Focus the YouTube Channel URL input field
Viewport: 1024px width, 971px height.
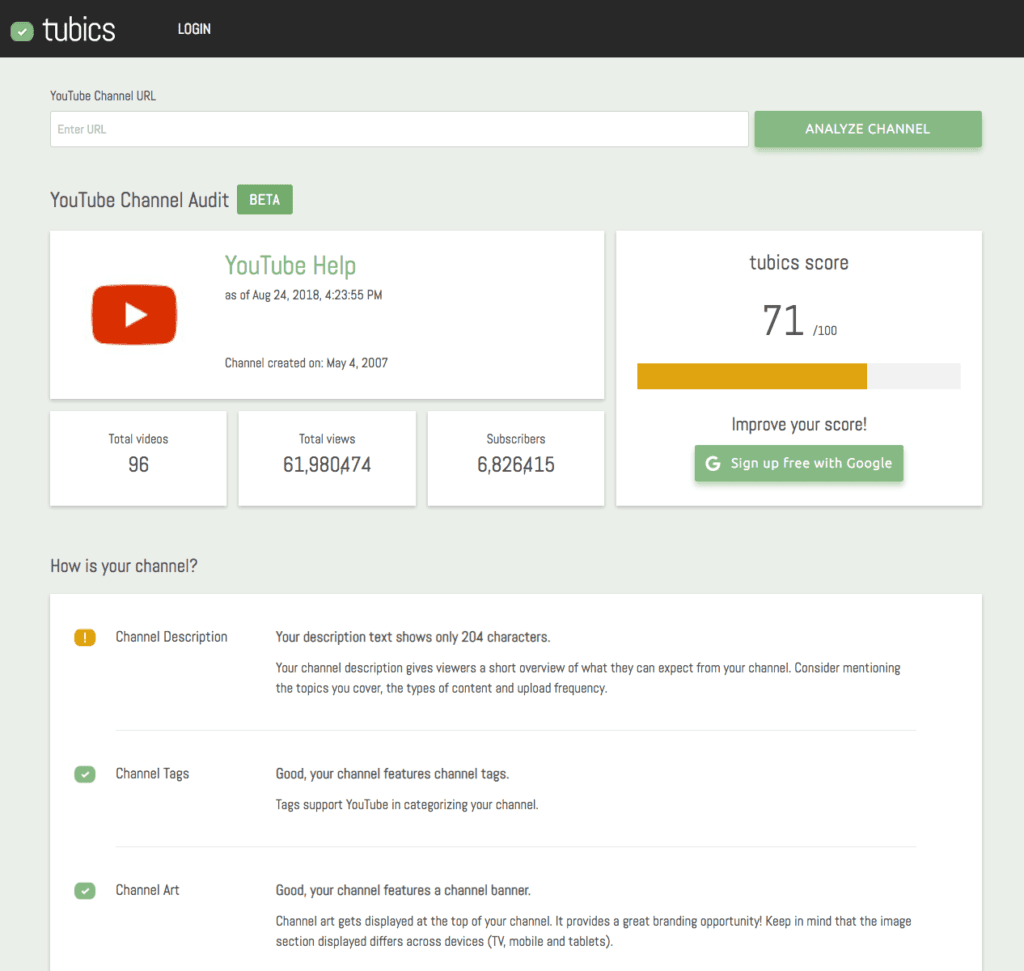point(399,129)
